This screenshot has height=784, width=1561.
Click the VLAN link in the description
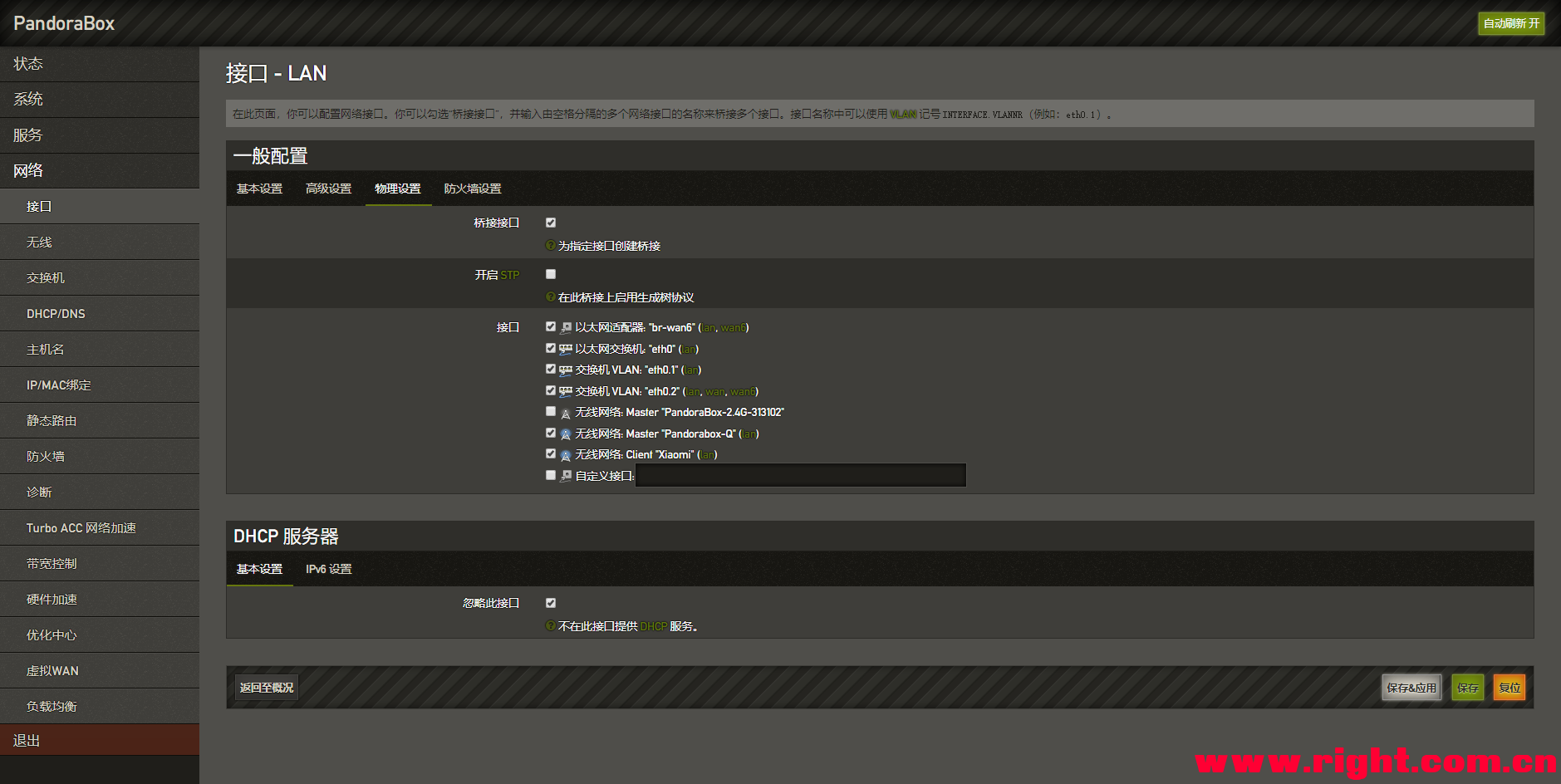click(903, 115)
